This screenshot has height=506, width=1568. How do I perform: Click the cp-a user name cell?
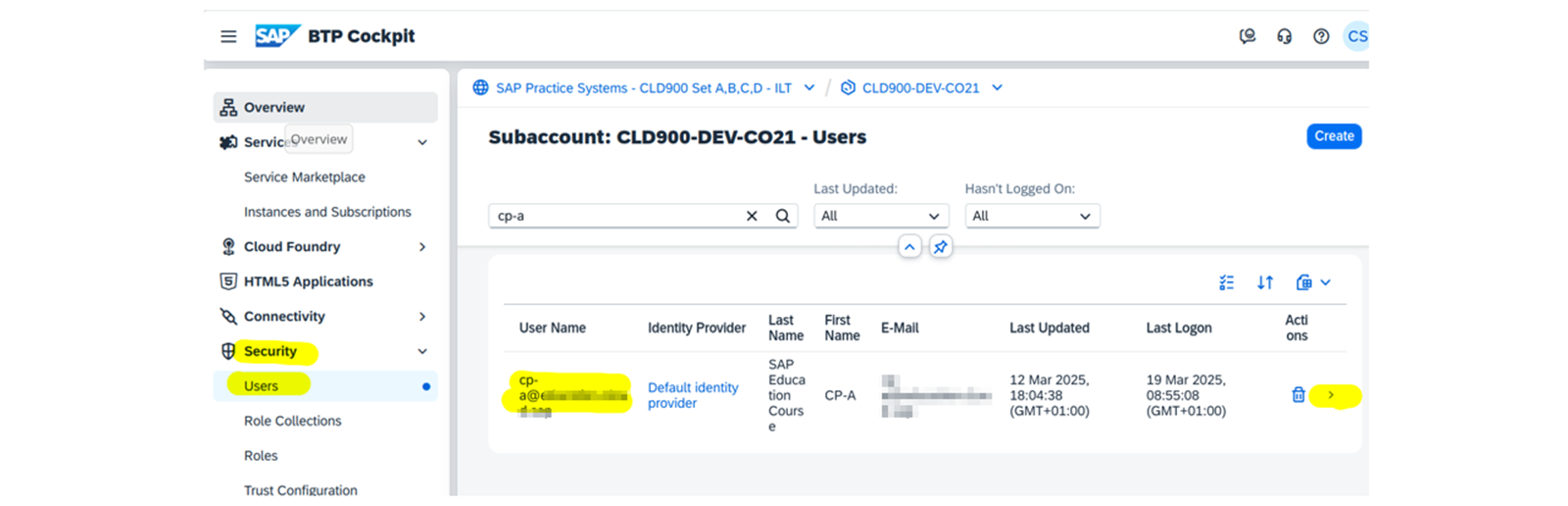572,394
